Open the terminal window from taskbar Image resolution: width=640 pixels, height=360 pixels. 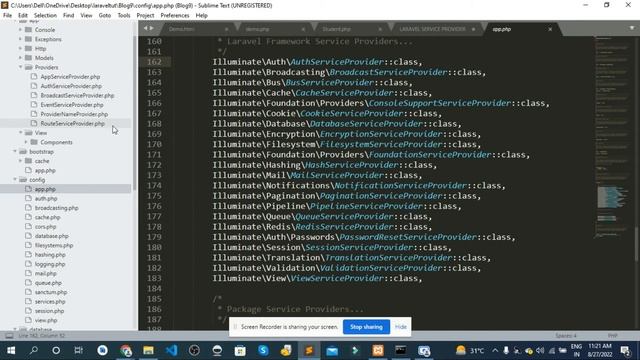tap(401, 350)
